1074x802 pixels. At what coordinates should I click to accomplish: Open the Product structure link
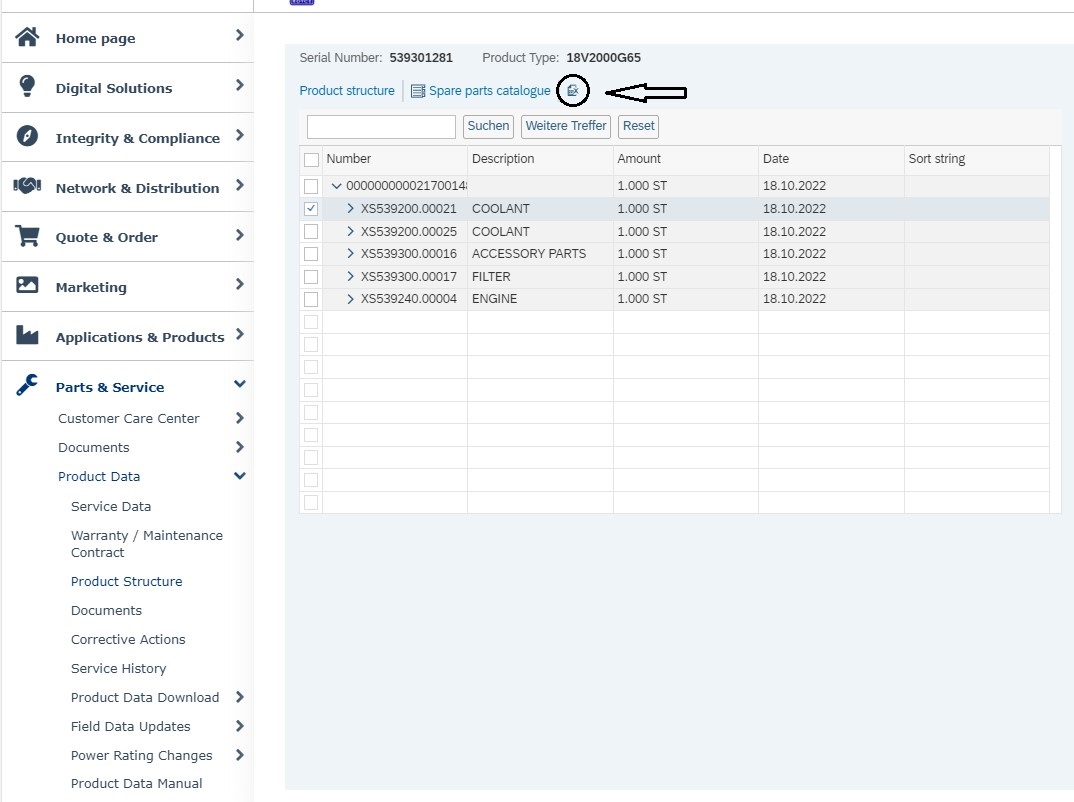click(347, 90)
